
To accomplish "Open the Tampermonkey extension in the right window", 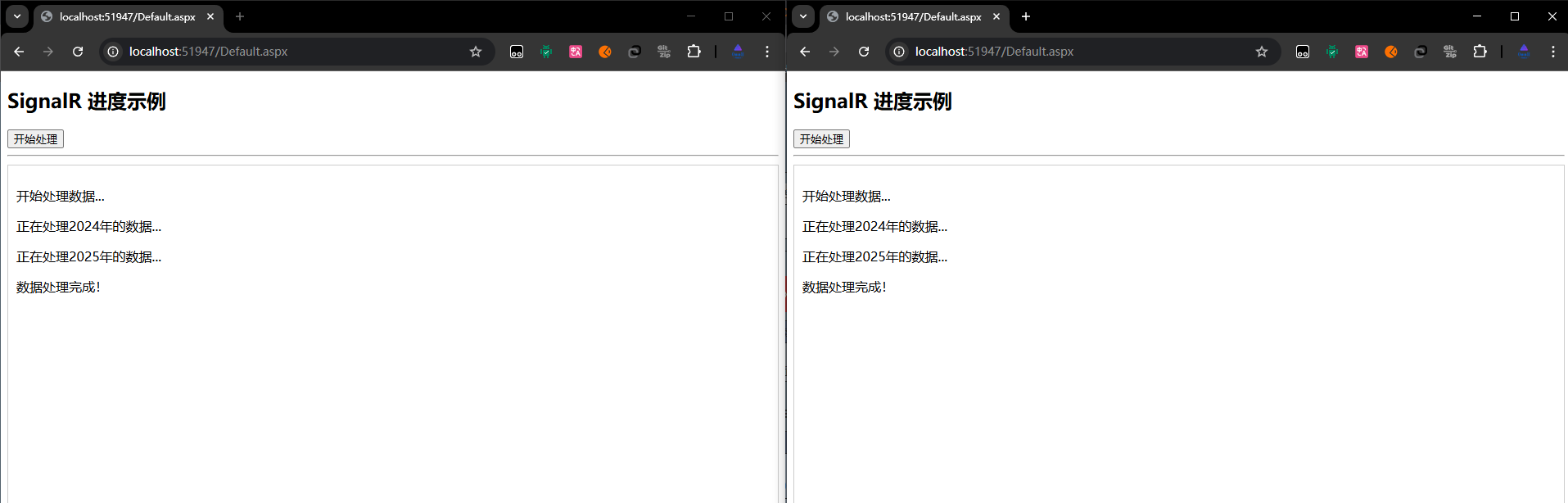I will pos(1303,52).
